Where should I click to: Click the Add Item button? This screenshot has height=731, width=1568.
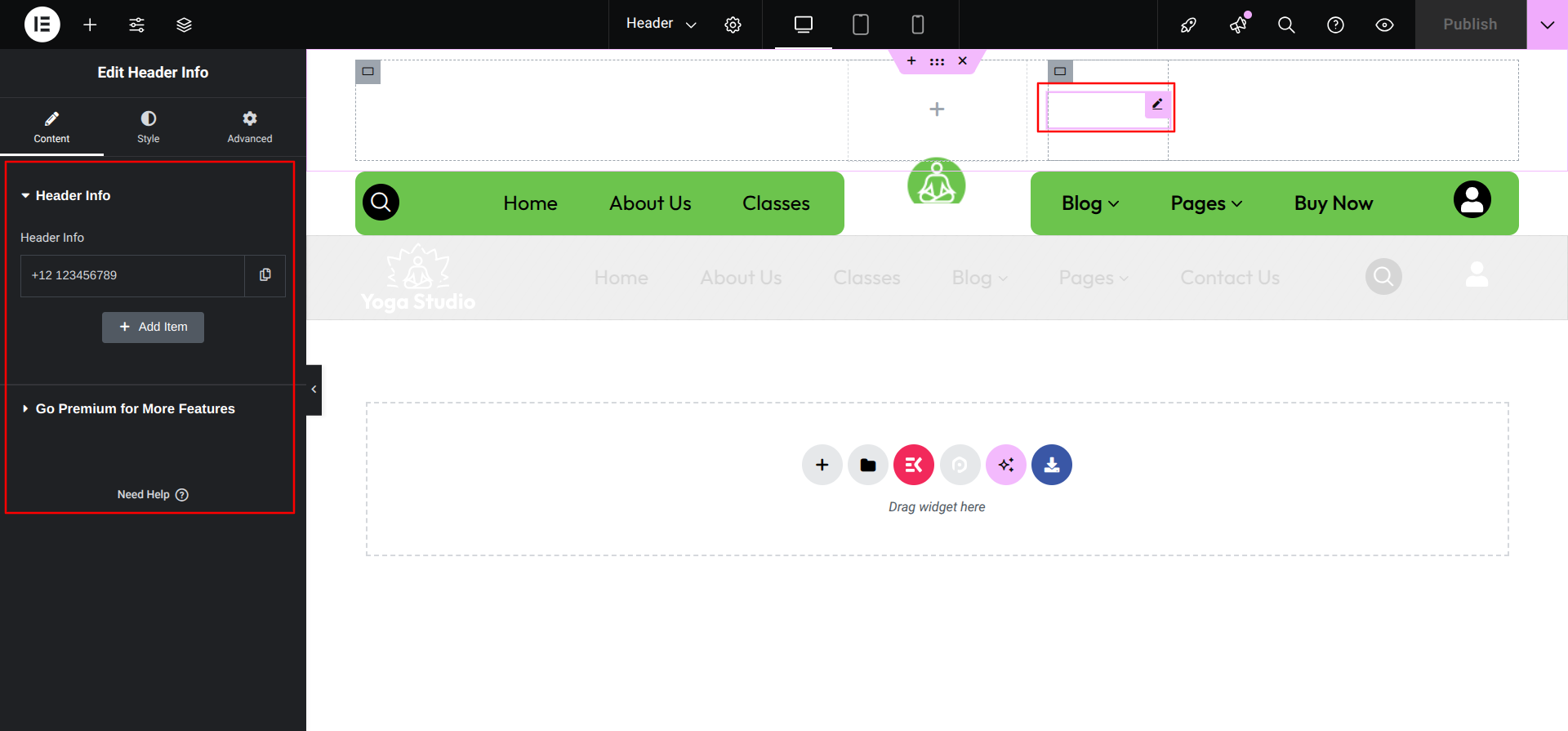[153, 327]
